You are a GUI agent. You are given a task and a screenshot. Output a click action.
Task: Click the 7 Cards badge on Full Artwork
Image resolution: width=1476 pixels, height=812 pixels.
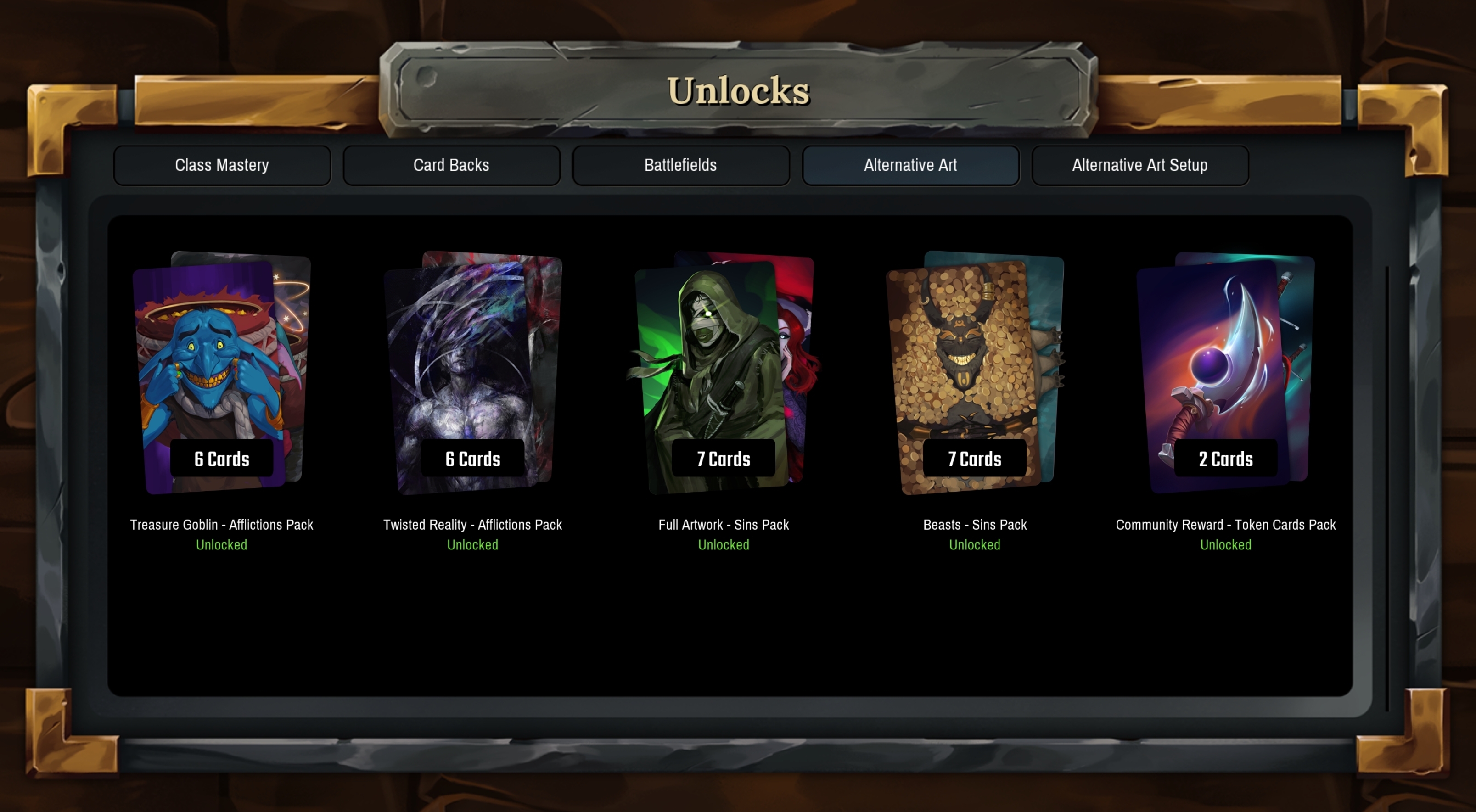click(x=724, y=459)
